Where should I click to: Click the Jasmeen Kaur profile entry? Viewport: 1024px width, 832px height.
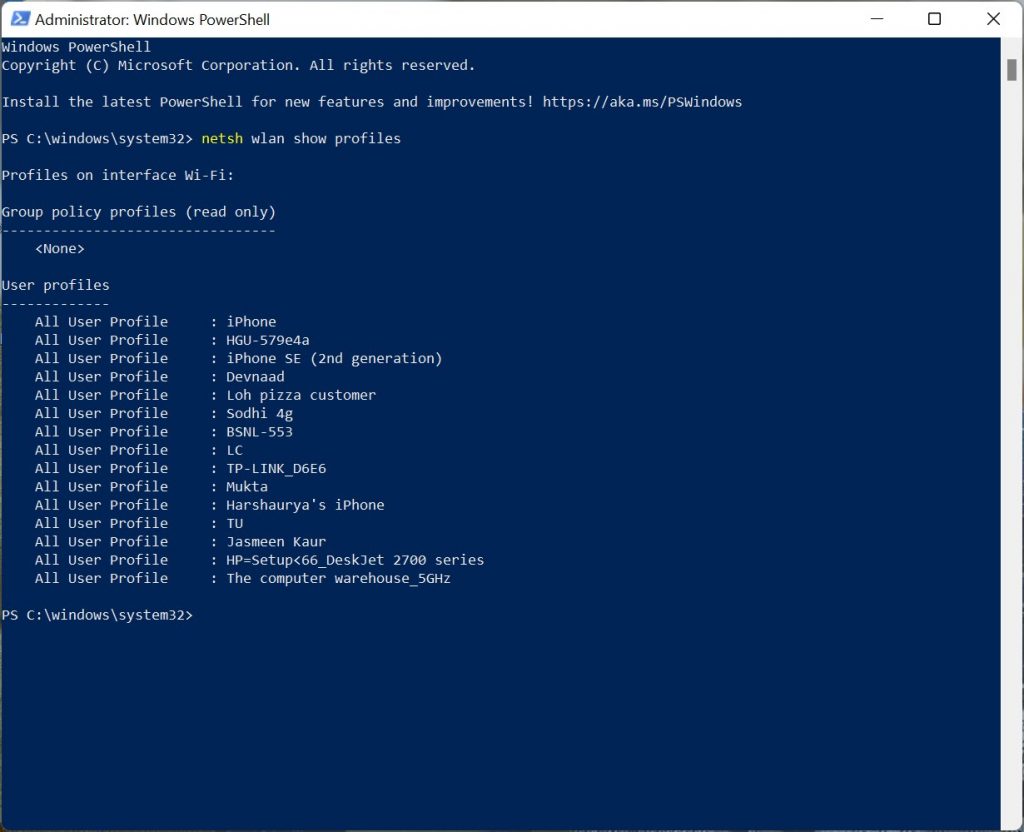276,542
